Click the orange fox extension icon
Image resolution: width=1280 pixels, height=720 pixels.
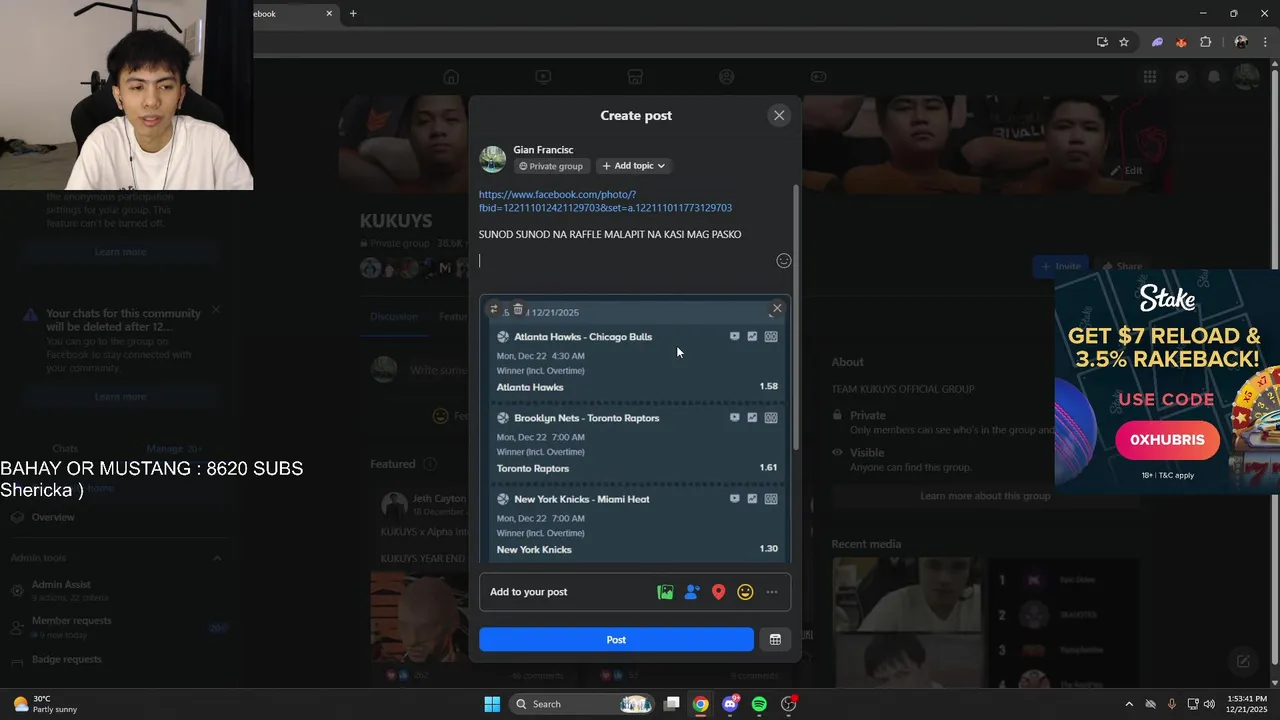point(1181,42)
